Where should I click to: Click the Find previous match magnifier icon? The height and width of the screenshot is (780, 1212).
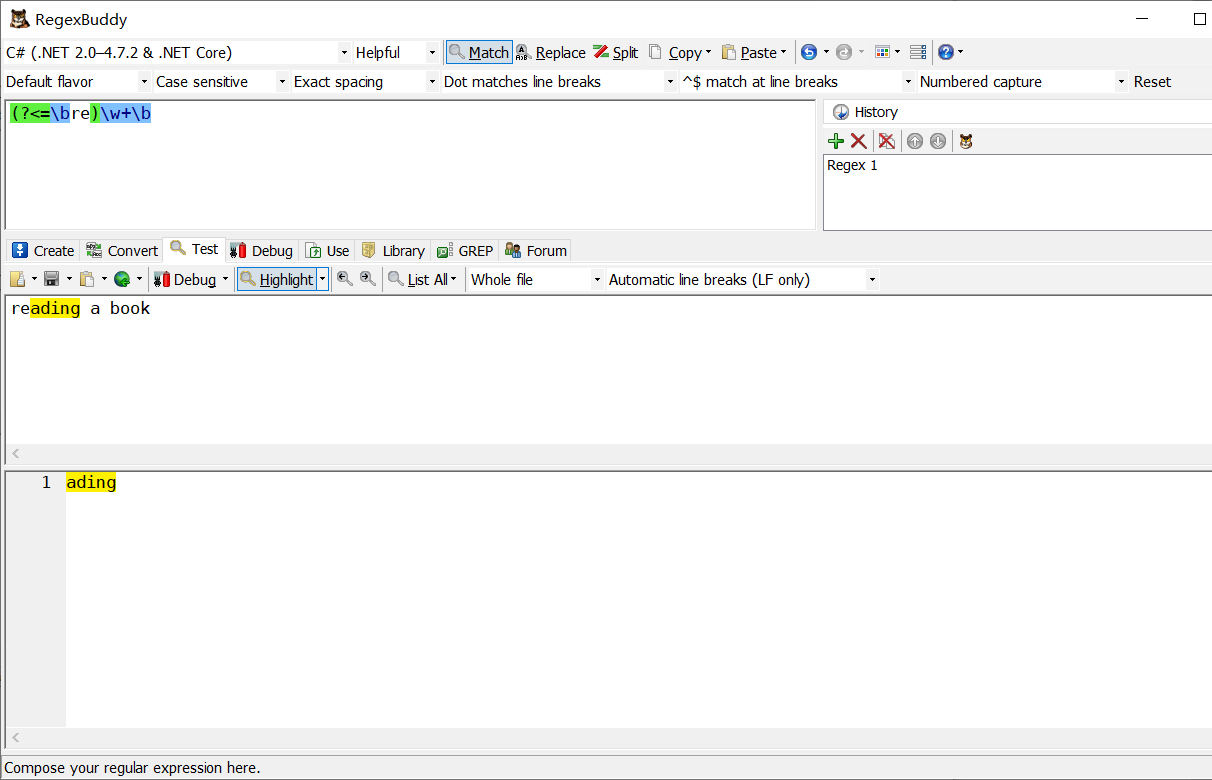(x=344, y=279)
